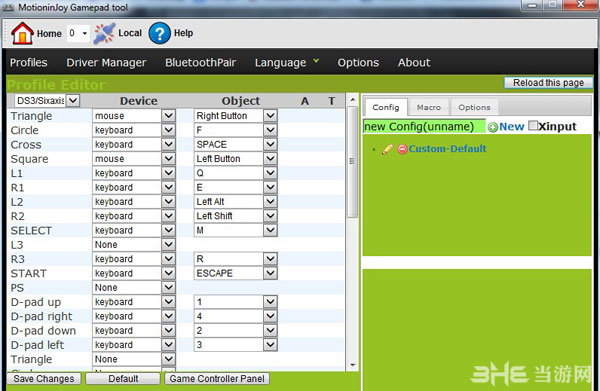Screen dimensions: 600x391
Task: Open Help via the question mark icon
Action: point(160,33)
